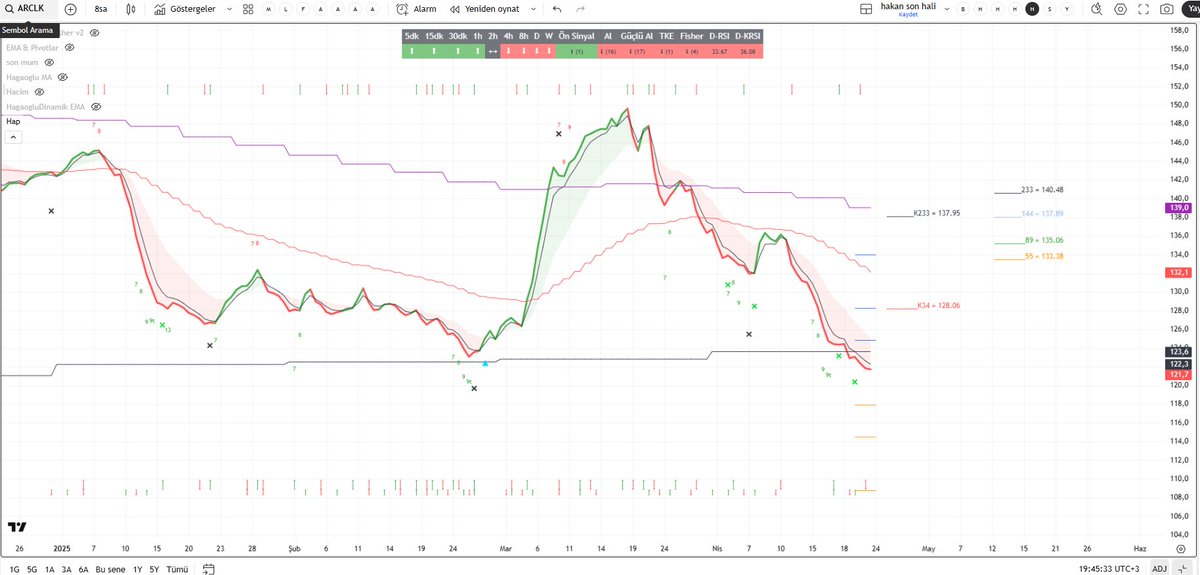The height and width of the screenshot is (575, 1200).
Task: Open symbol search for ARCLK
Action: coord(28,9)
